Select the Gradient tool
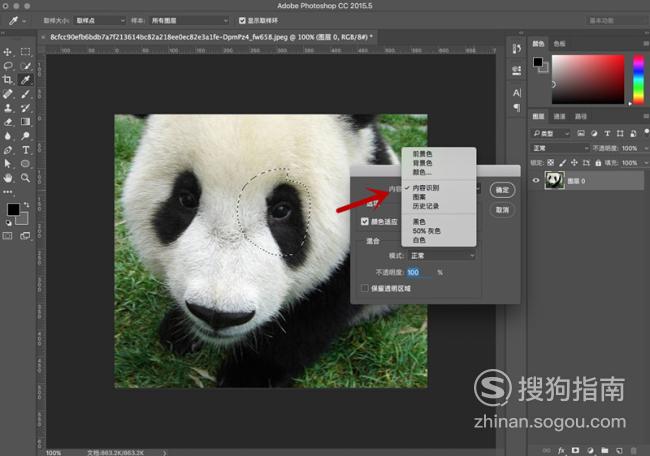The height and width of the screenshot is (456, 650). pyautogui.click(x=26, y=122)
